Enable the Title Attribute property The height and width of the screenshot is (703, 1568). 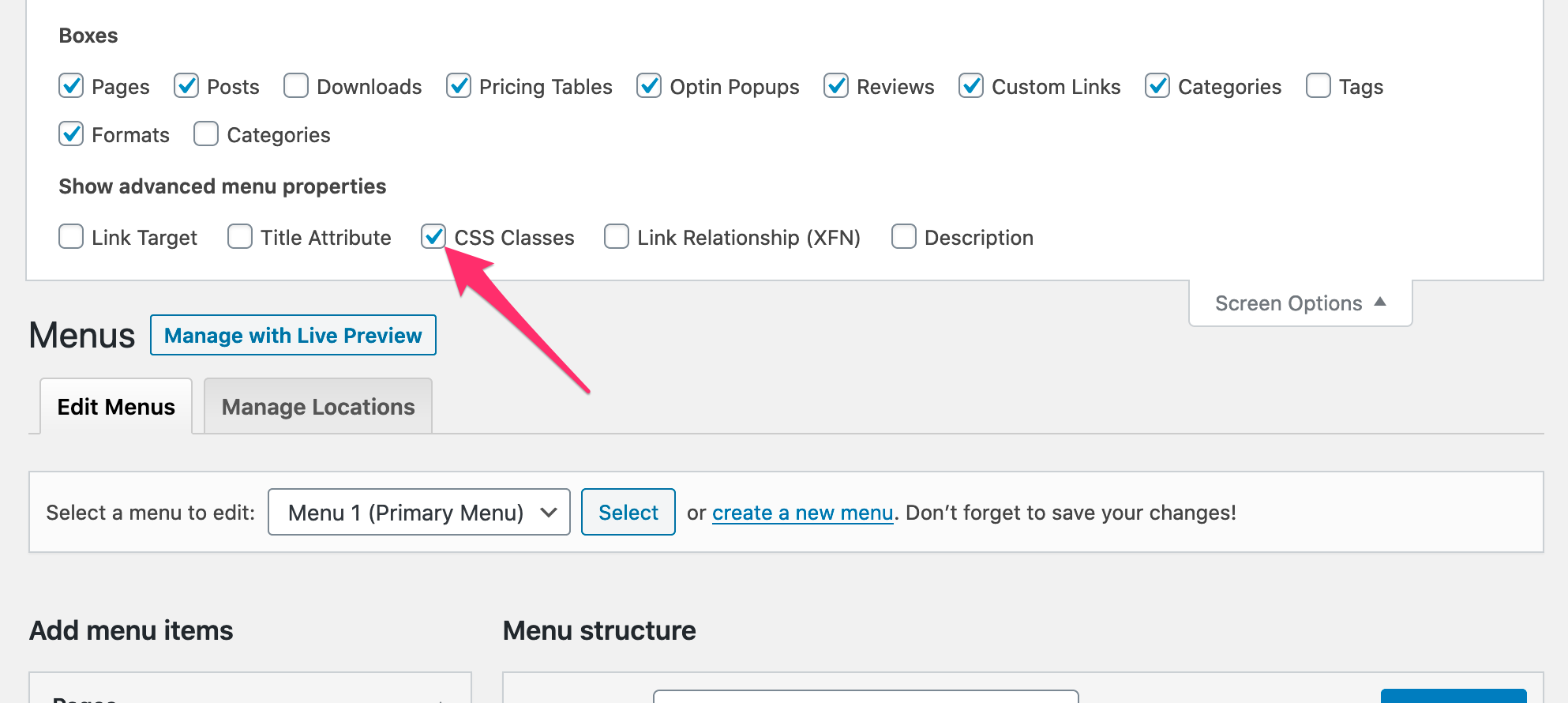coord(239,236)
